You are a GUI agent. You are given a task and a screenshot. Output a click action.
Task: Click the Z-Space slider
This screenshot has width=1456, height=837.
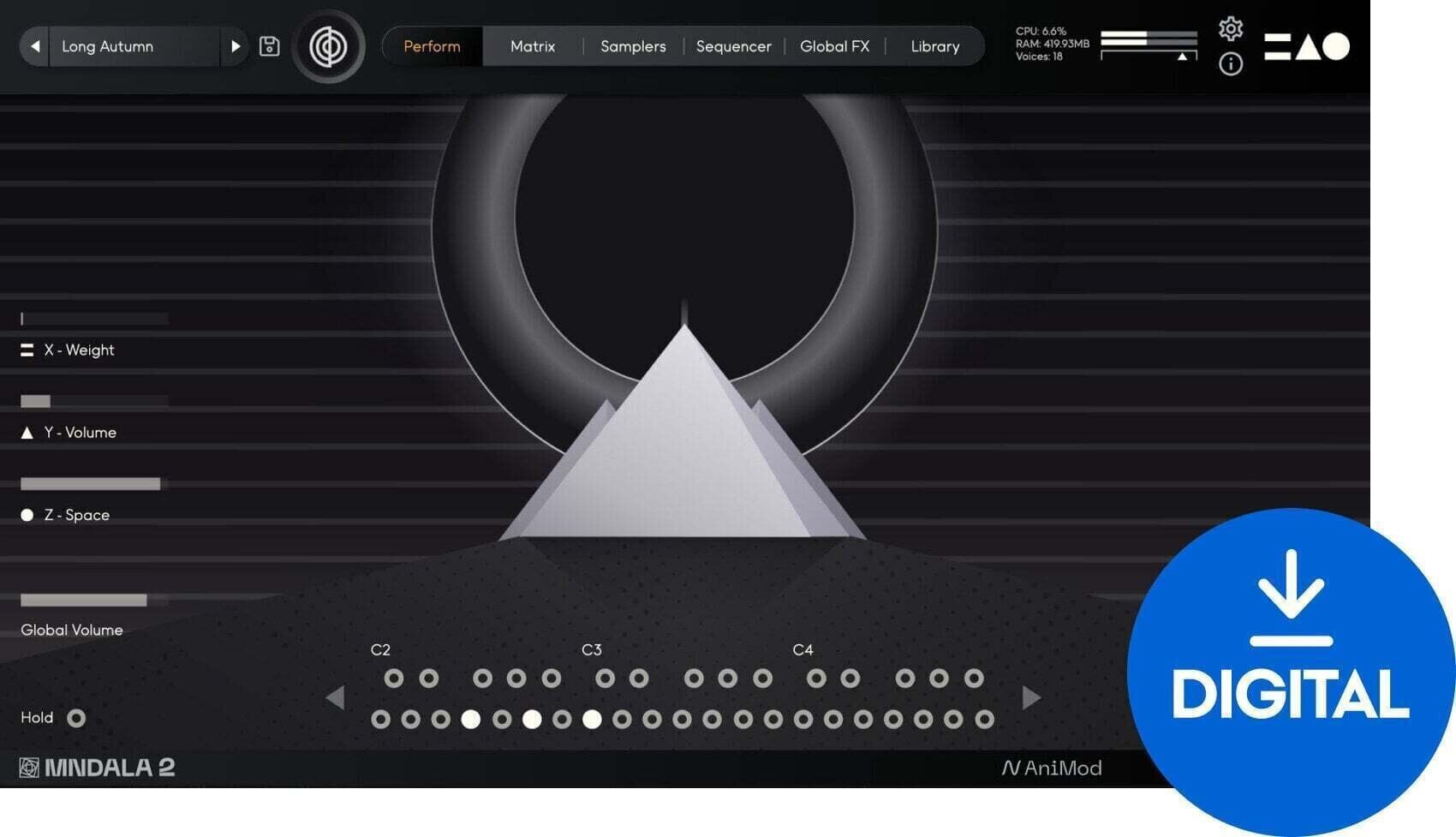click(94, 484)
